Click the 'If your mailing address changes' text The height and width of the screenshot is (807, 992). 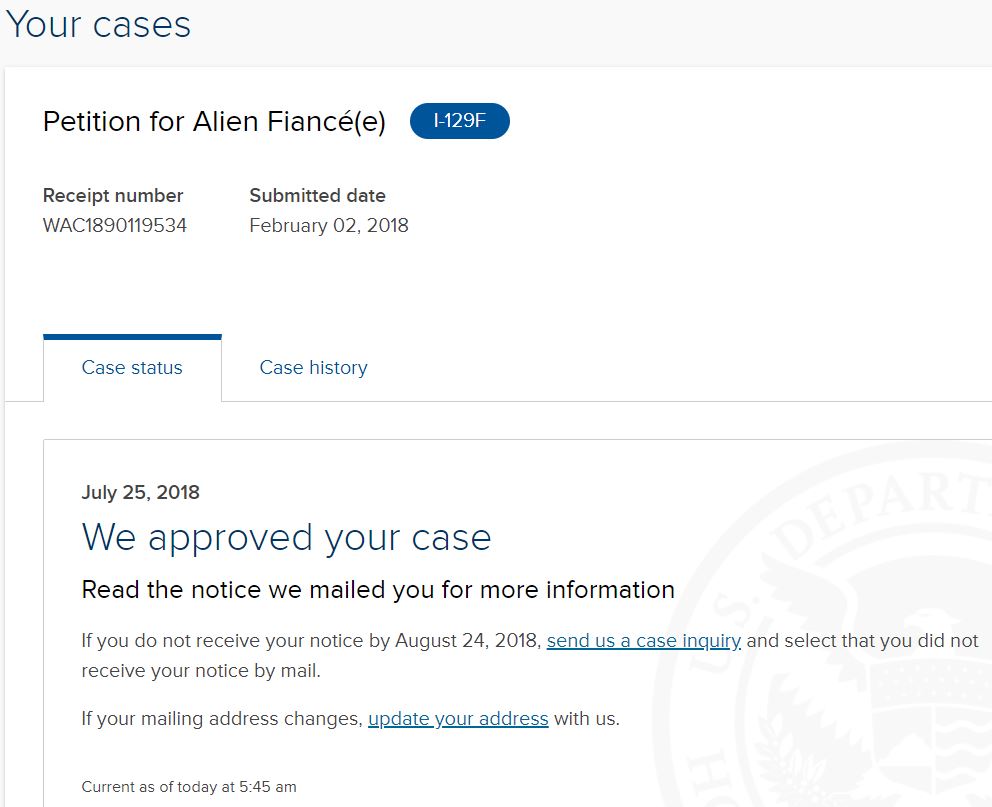pos(222,718)
